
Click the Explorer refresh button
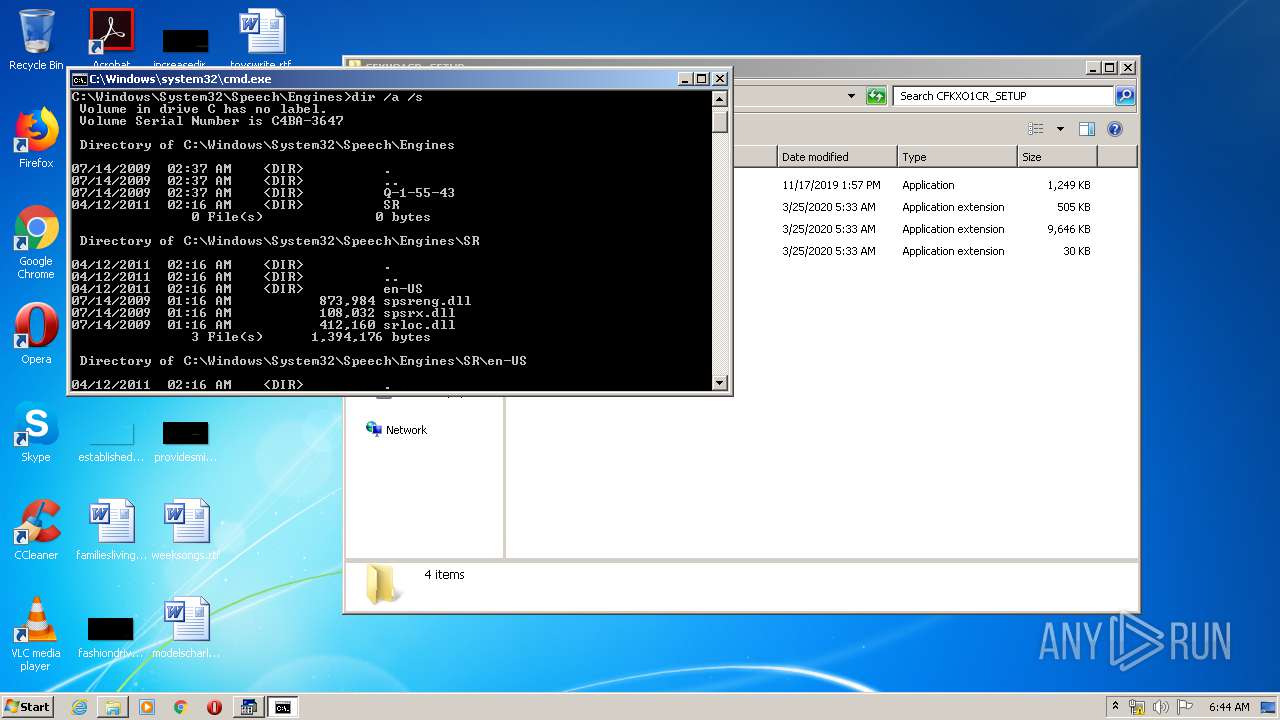click(x=876, y=96)
